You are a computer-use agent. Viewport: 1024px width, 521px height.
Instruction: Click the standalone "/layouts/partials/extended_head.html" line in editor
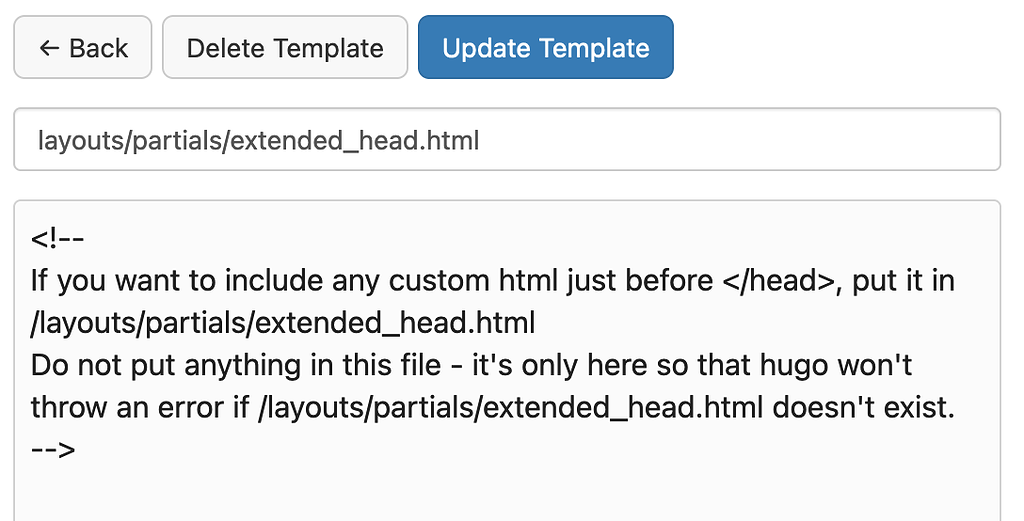282,323
